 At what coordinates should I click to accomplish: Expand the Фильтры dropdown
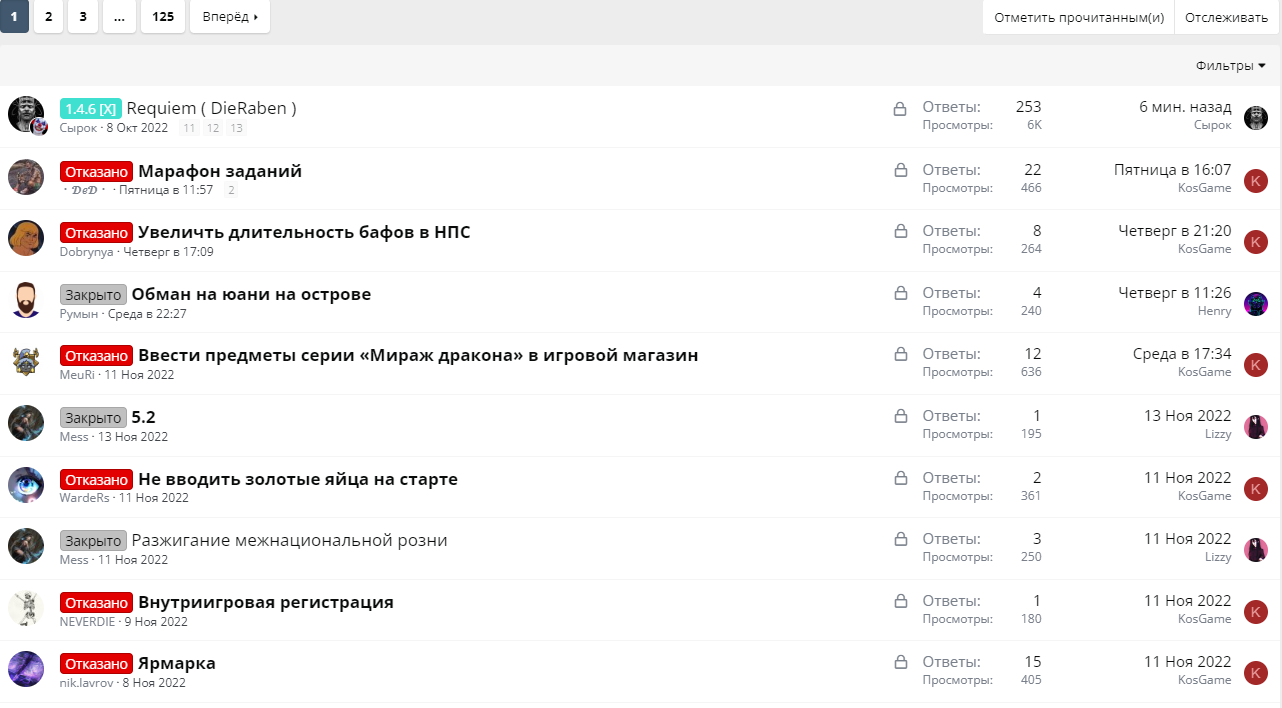[1230, 66]
